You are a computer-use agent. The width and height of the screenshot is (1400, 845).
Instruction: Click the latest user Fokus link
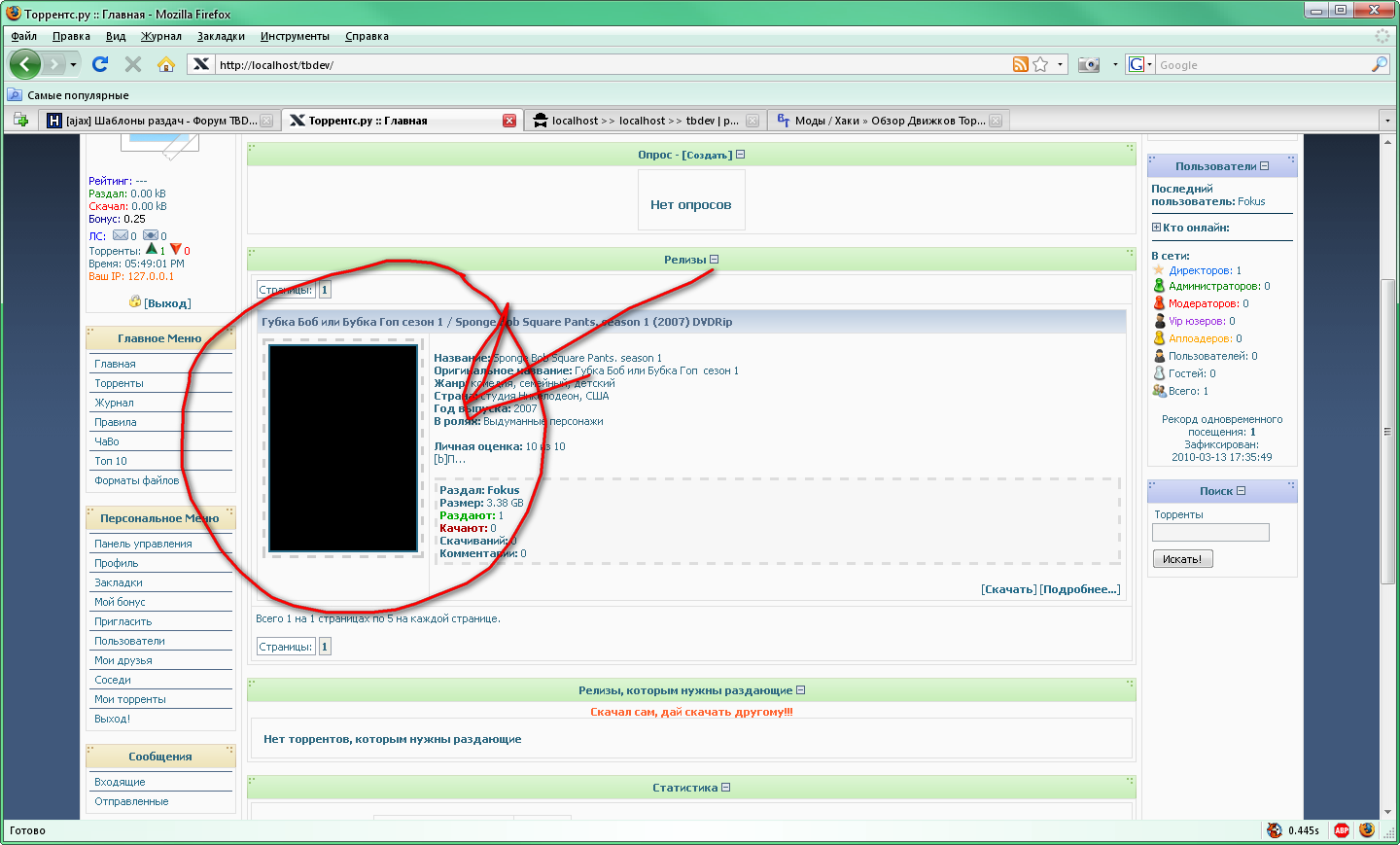[1251, 201]
